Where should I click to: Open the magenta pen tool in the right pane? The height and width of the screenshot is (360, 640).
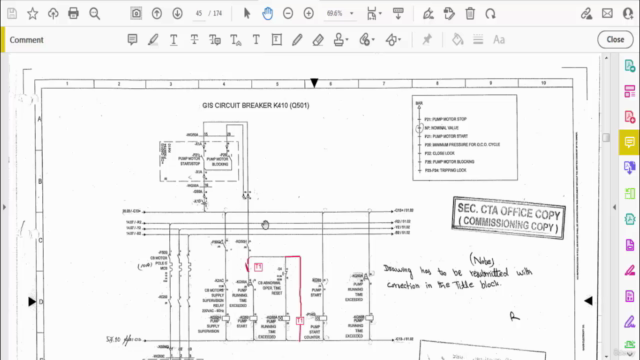(x=630, y=270)
